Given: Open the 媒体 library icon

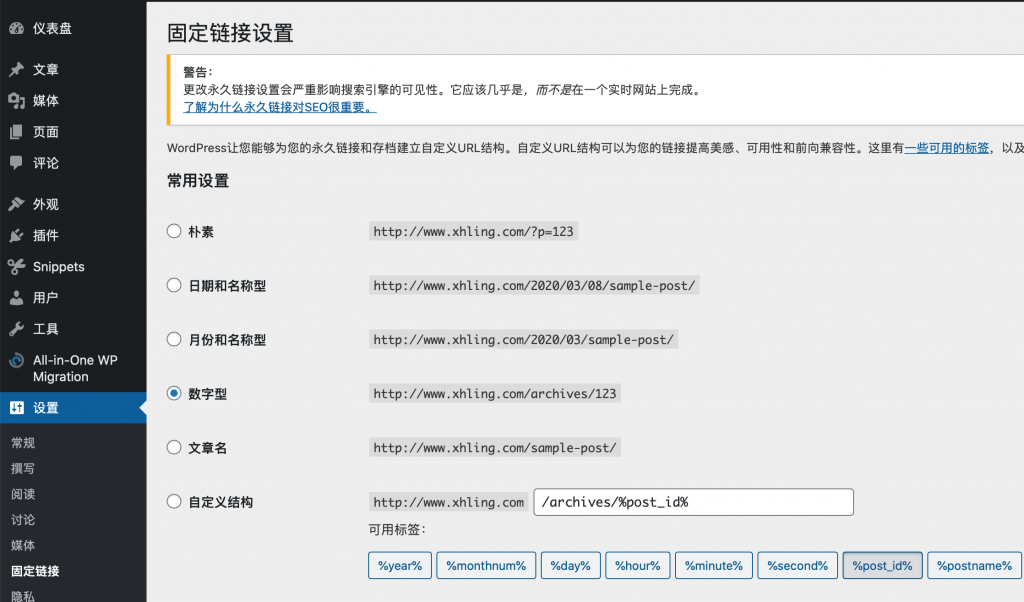Looking at the screenshot, I should point(14,100).
